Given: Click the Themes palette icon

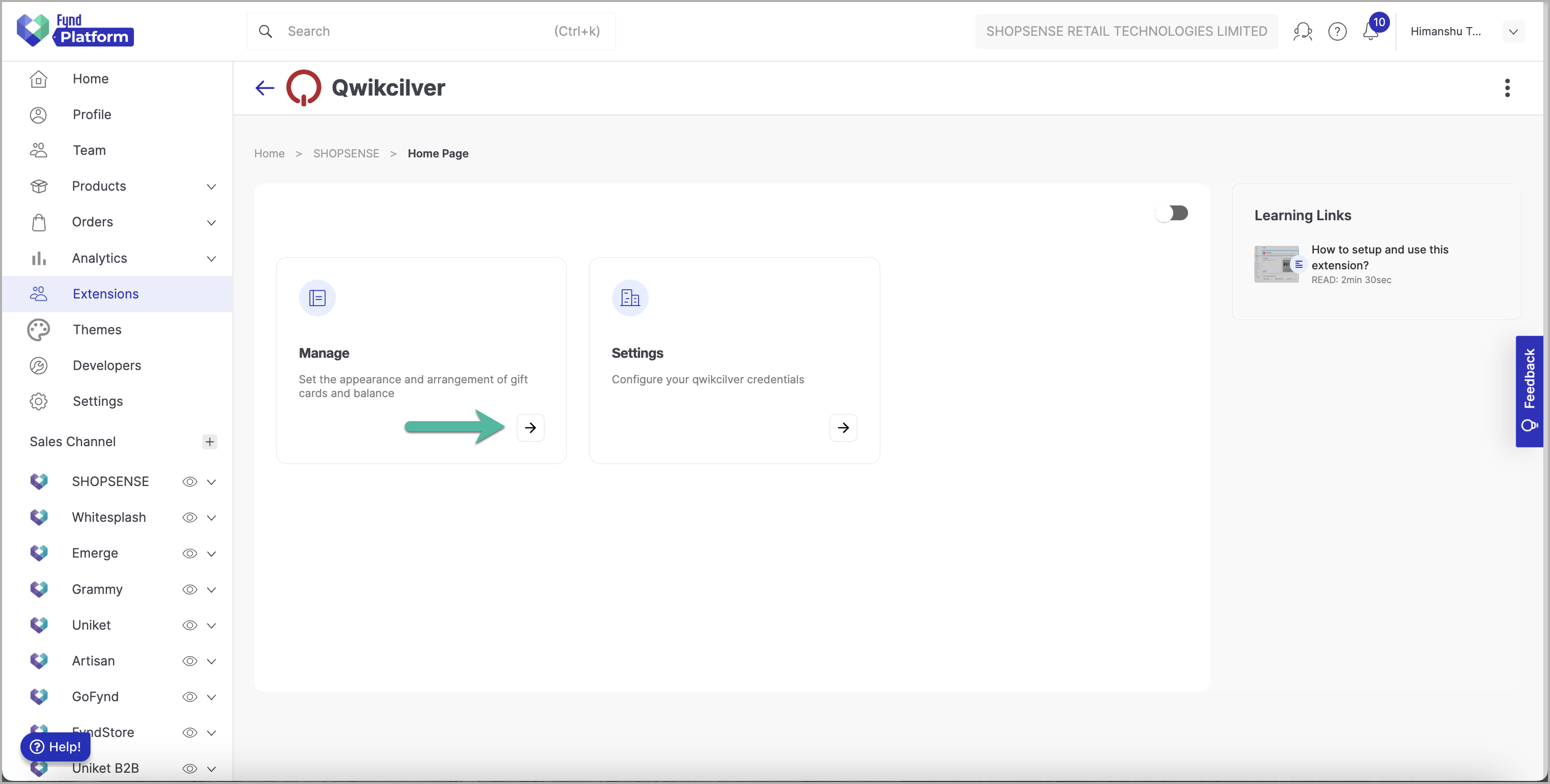Looking at the screenshot, I should point(38,330).
